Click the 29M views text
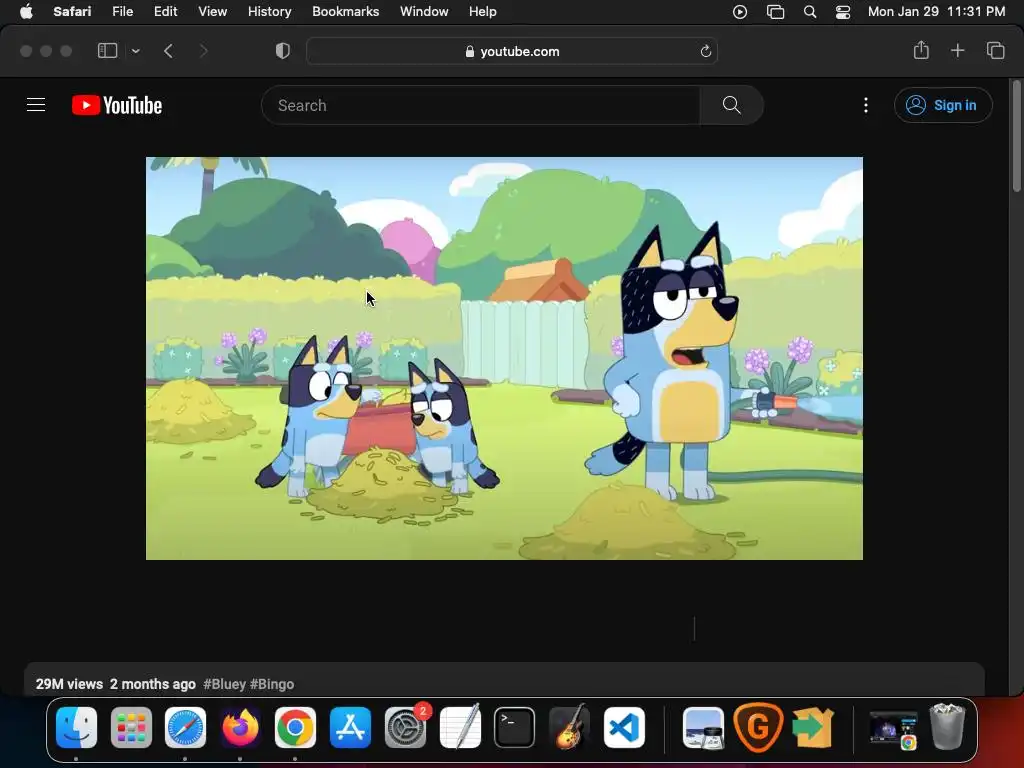This screenshot has width=1024, height=768. [x=69, y=684]
